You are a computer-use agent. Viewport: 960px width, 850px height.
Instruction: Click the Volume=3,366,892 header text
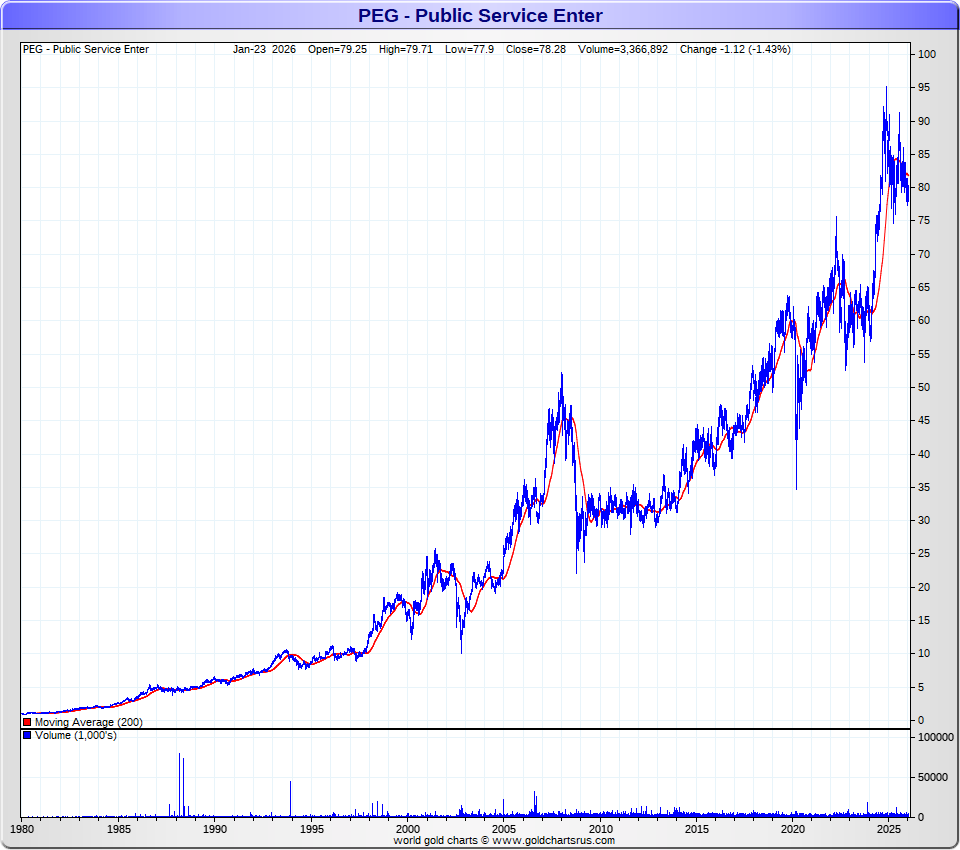pyautogui.click(x=623, y=50)
